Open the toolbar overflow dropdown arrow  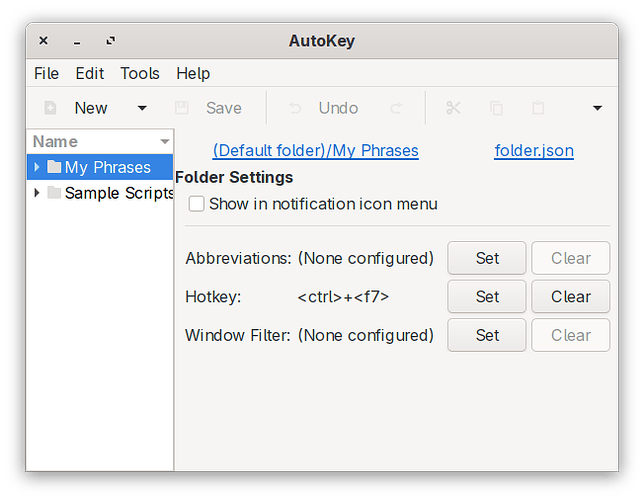click(x=598, y=108)
